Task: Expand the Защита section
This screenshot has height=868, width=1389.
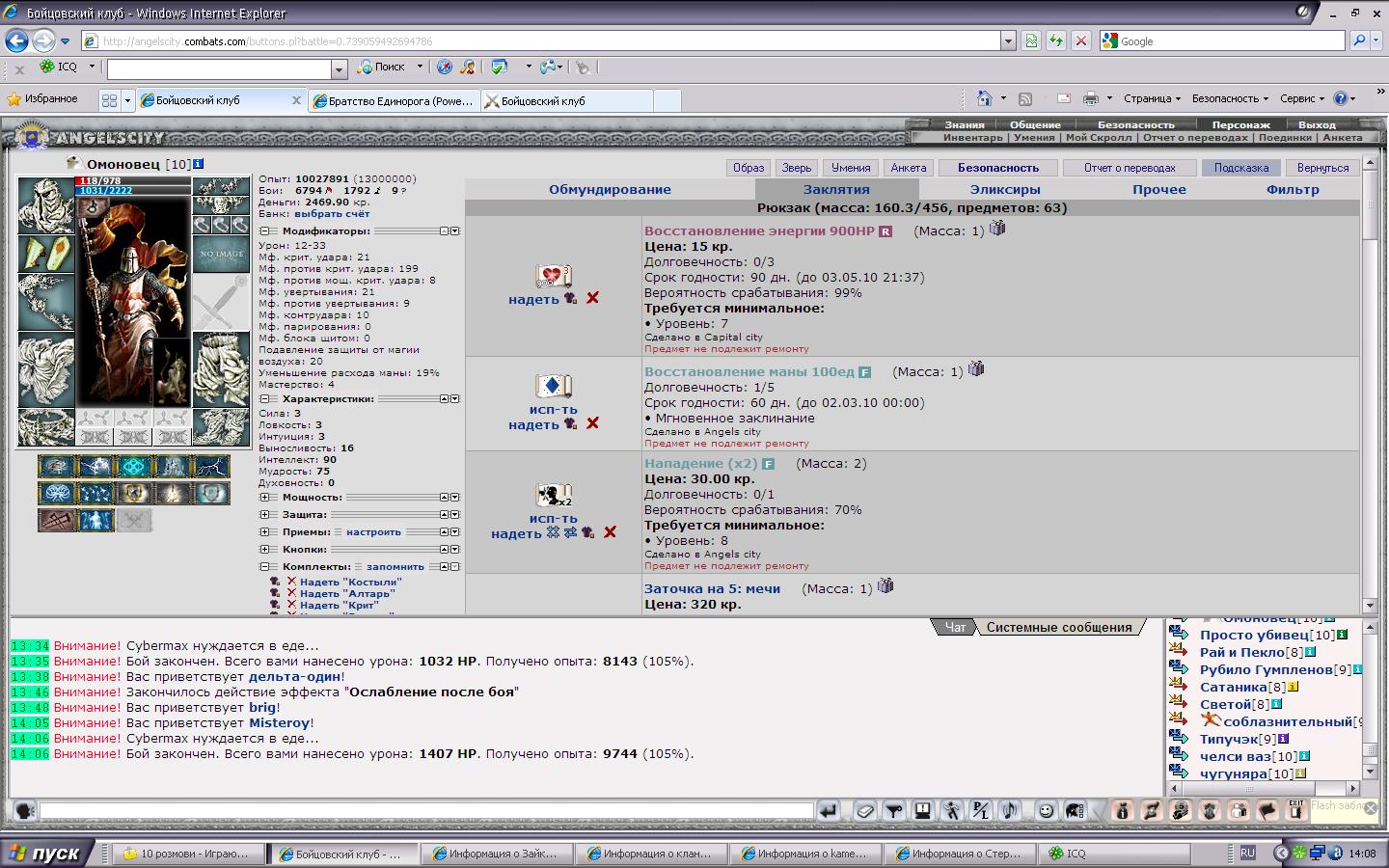Action: (264, 515)
